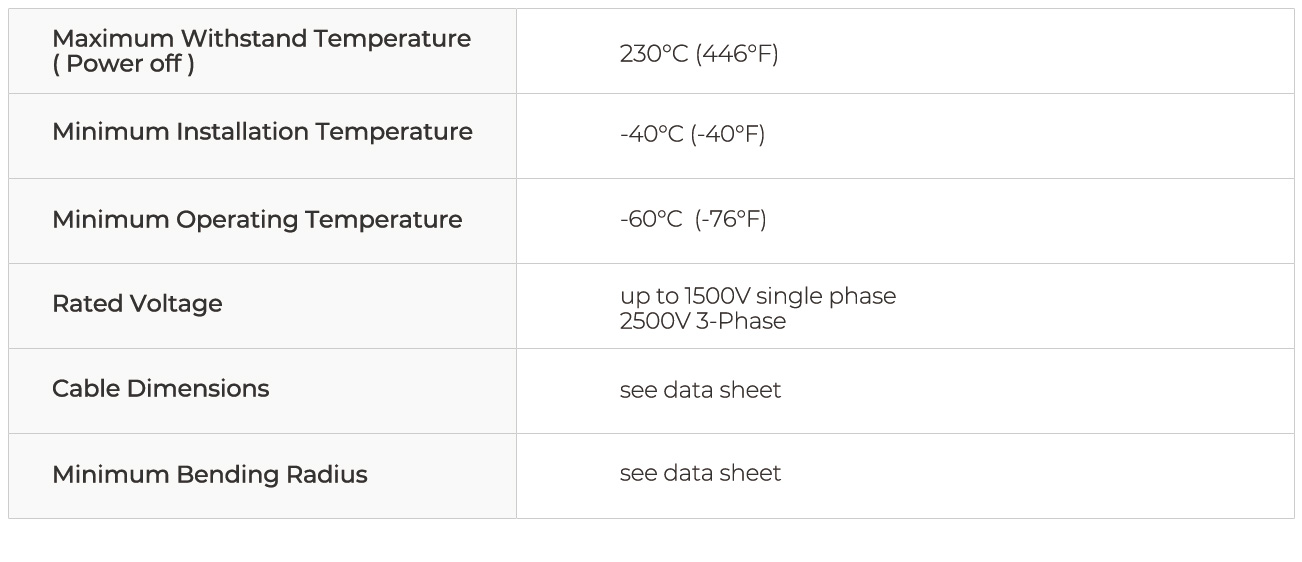Click the 2500V voltage figure
This screenshot has height=562, width=1302.
point(654,321)
